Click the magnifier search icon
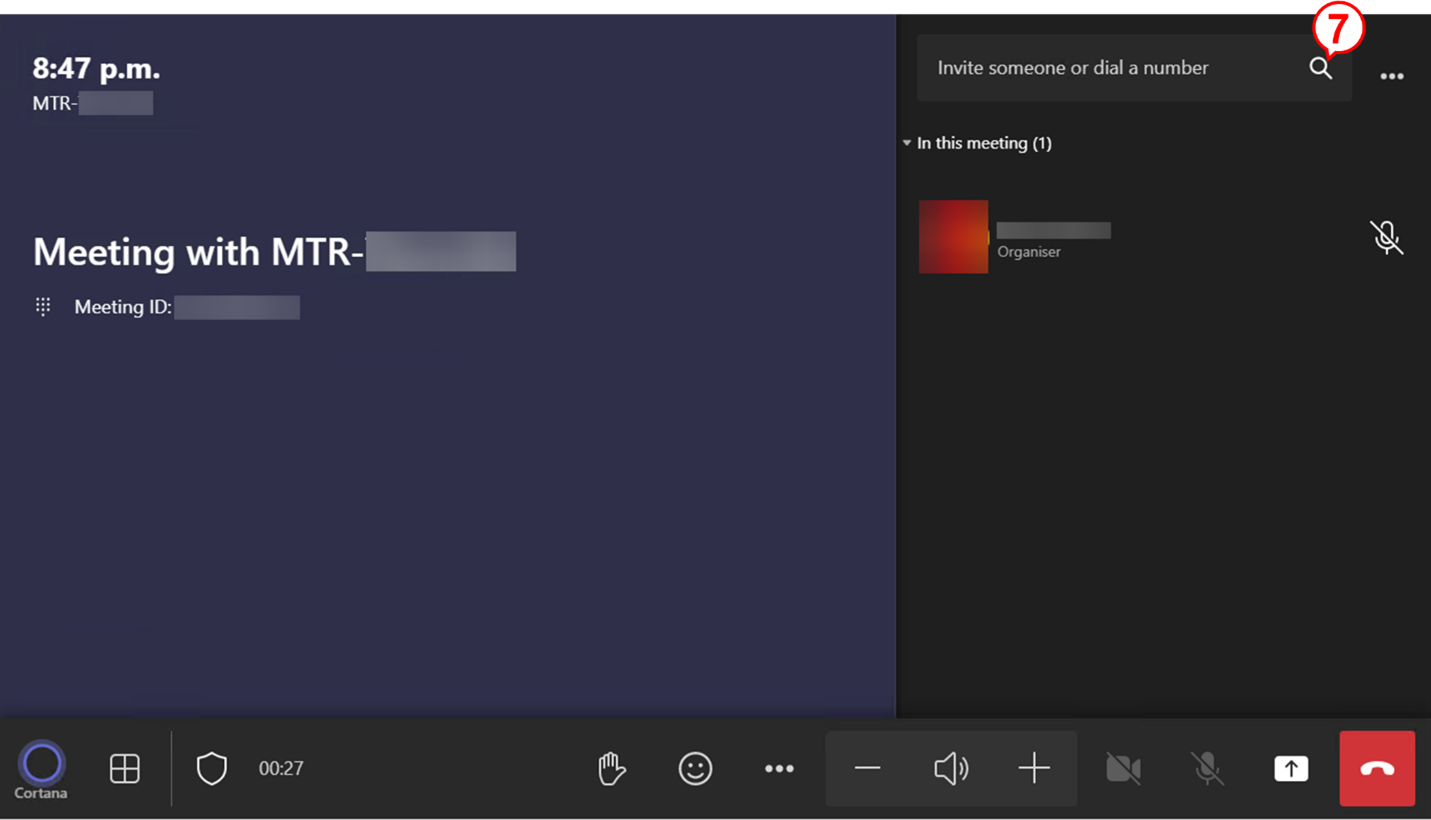 point(1321,68)
